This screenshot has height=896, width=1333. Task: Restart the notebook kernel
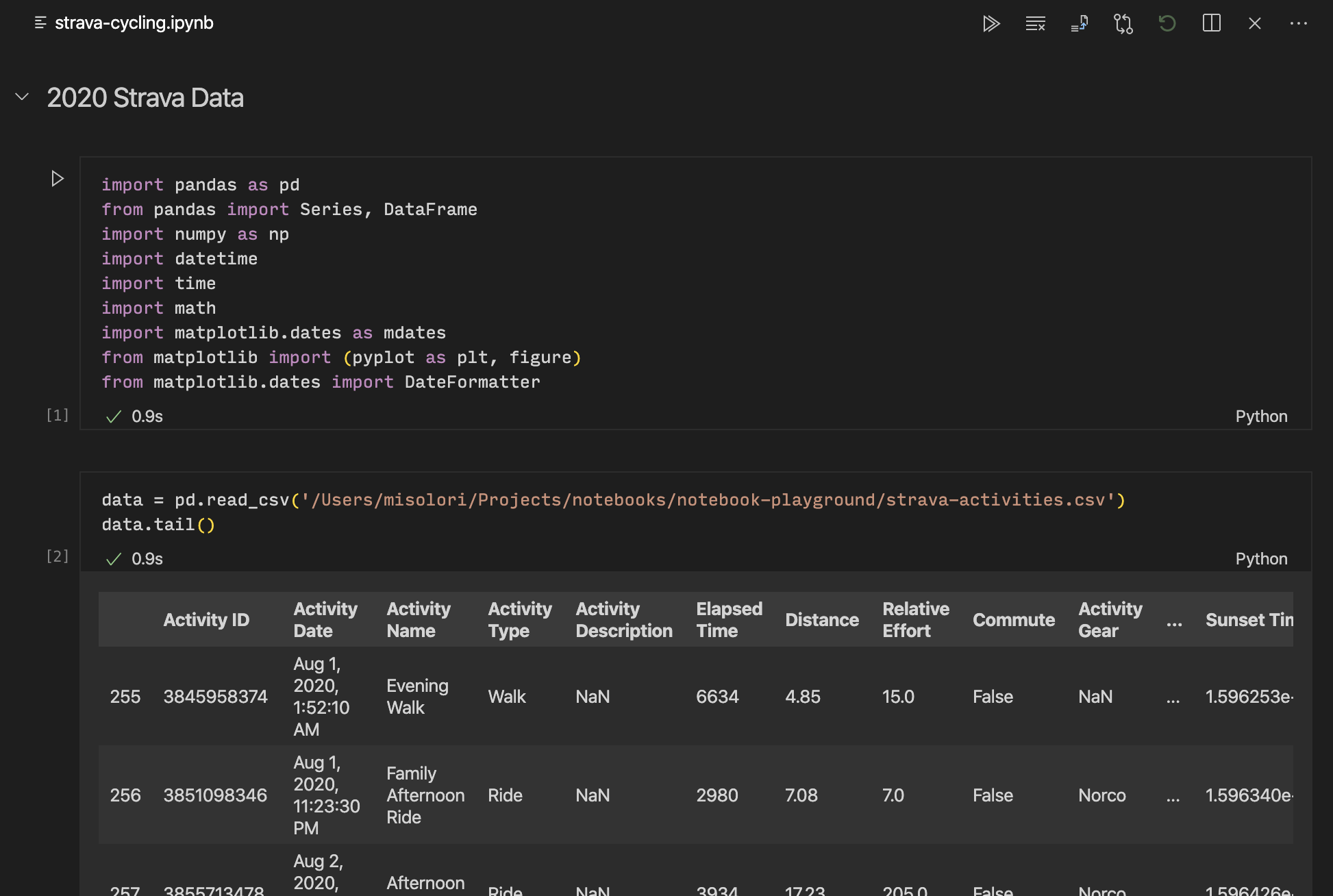point(1167,23)
